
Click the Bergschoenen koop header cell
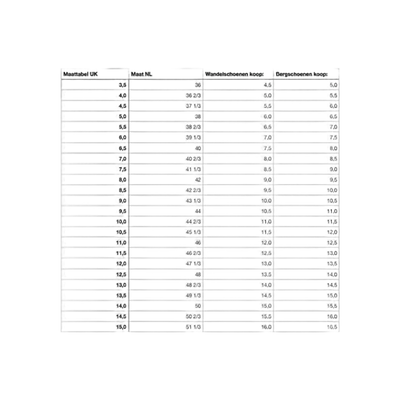(306, 74)
